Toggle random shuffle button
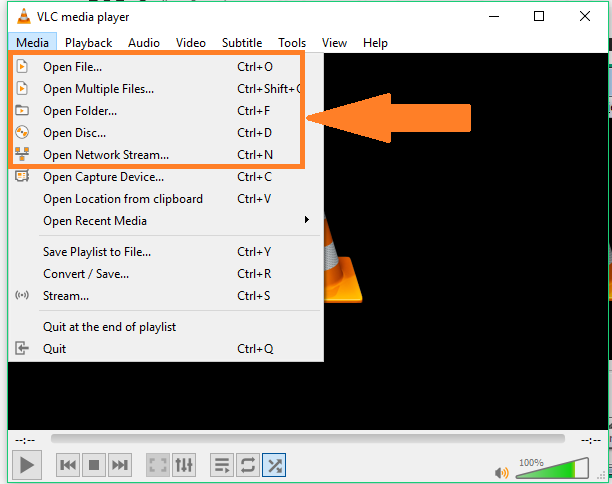612x484 pixels. tap(274, 465)
